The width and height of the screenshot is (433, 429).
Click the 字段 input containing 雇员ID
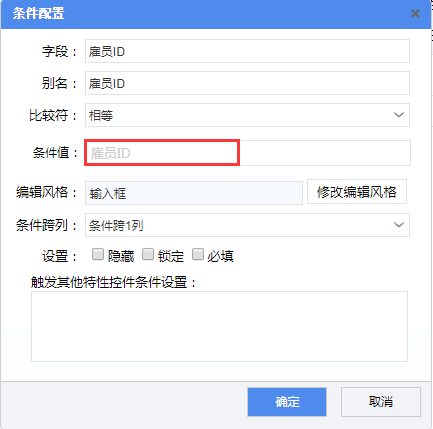click(x=247, y=51)
